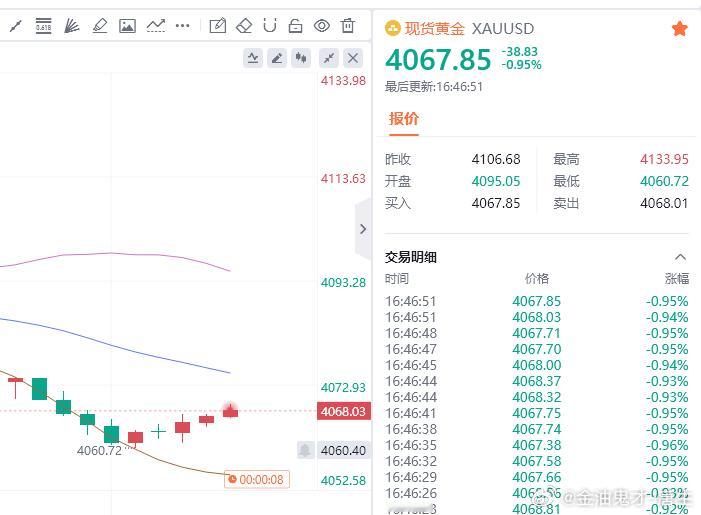Select the trade row at 16:46:35

pos(536,445)
